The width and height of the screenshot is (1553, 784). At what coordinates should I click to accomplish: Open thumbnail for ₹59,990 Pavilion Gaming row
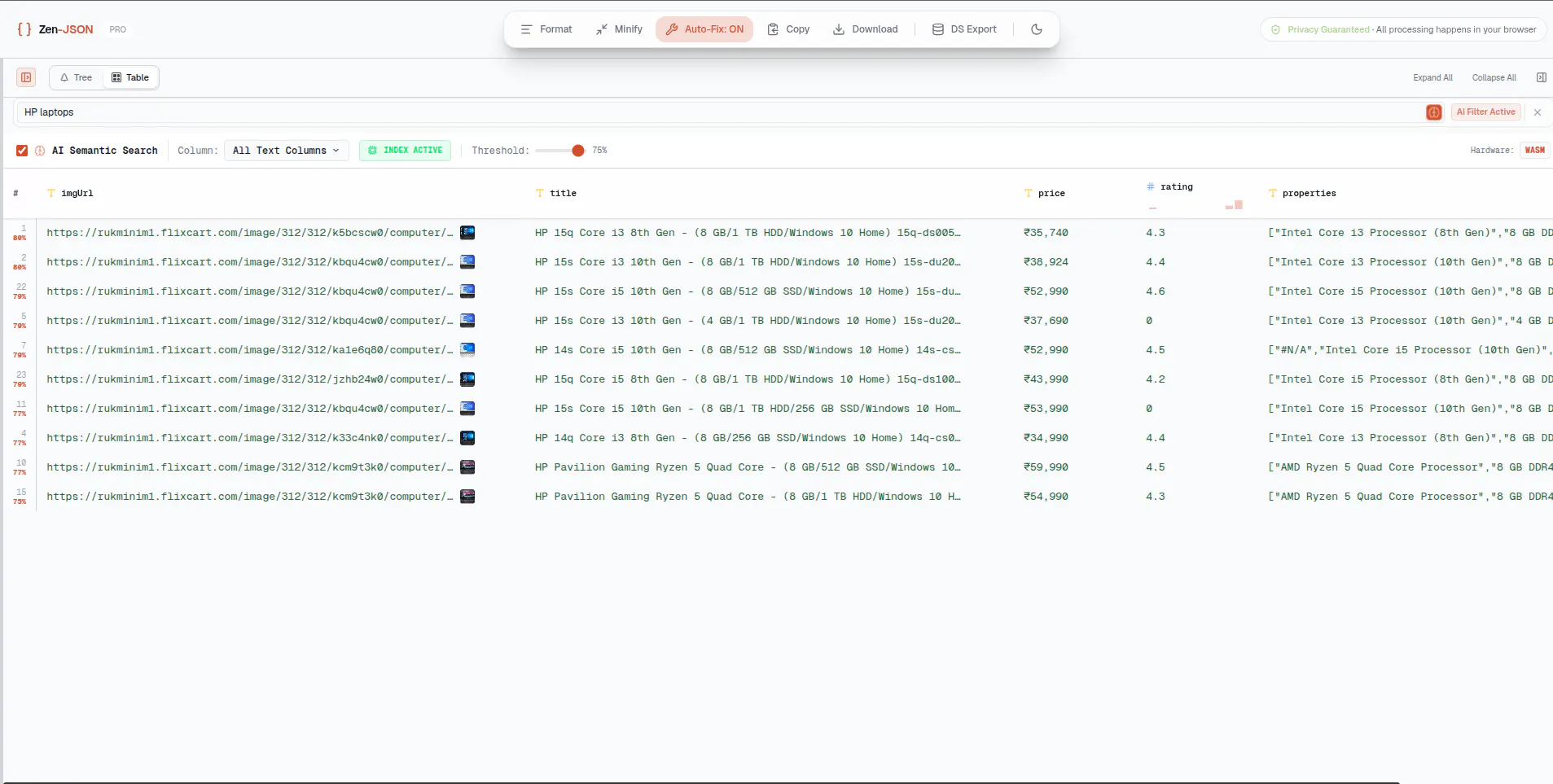coord(467,467)
